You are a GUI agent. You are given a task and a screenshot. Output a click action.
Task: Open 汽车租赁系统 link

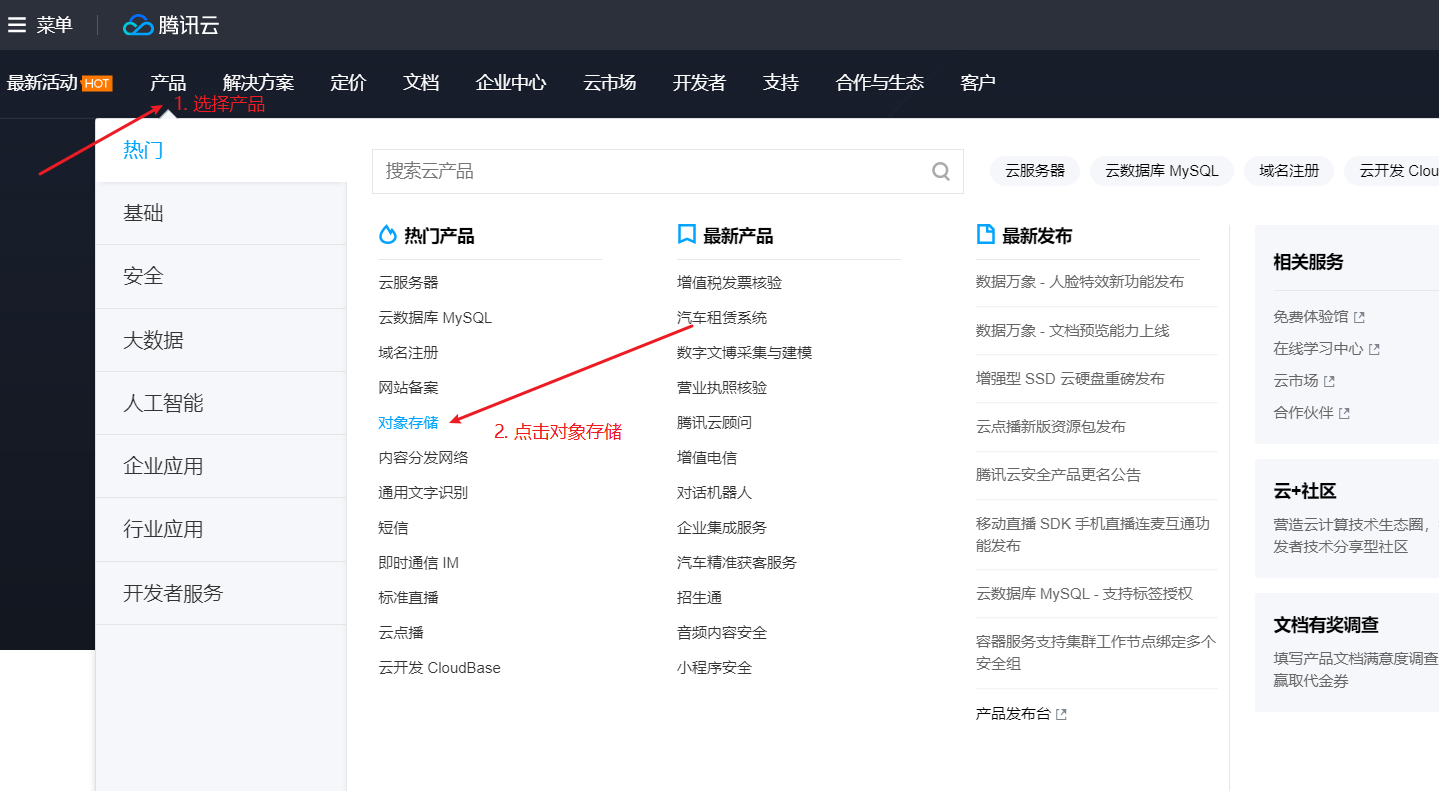[x=722, y=318]
